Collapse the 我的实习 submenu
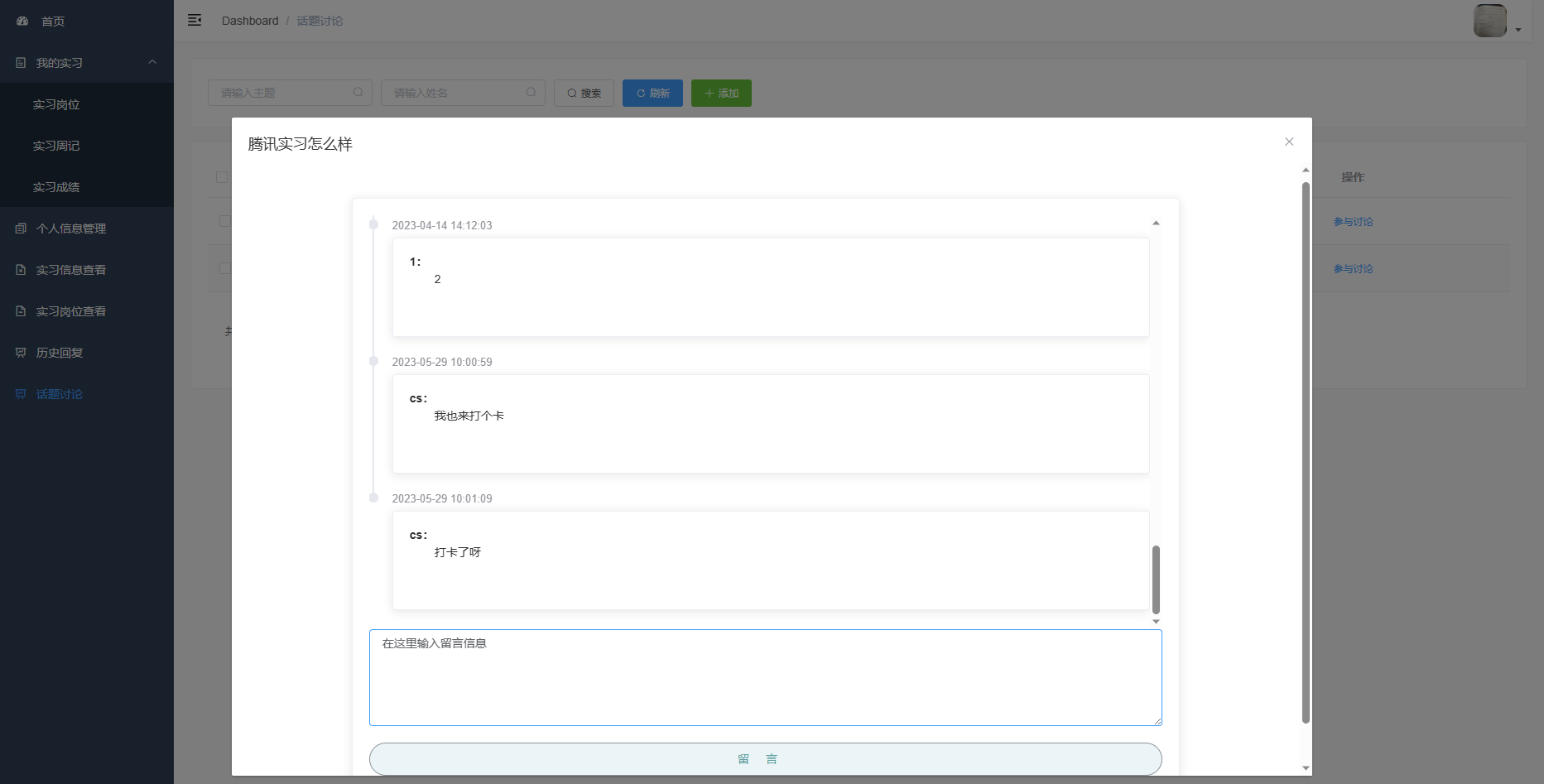The height and width of the screenshot is (784, 1544). click(x=152, y=63)
